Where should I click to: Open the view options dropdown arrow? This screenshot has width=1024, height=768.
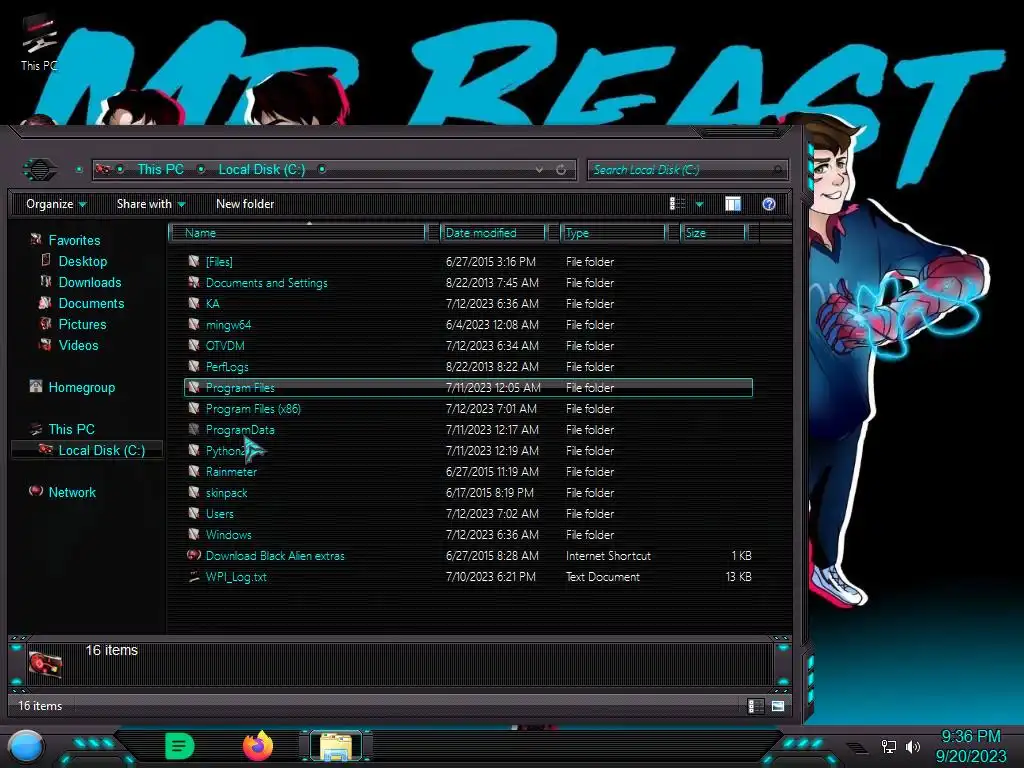[x=699, y=204]
